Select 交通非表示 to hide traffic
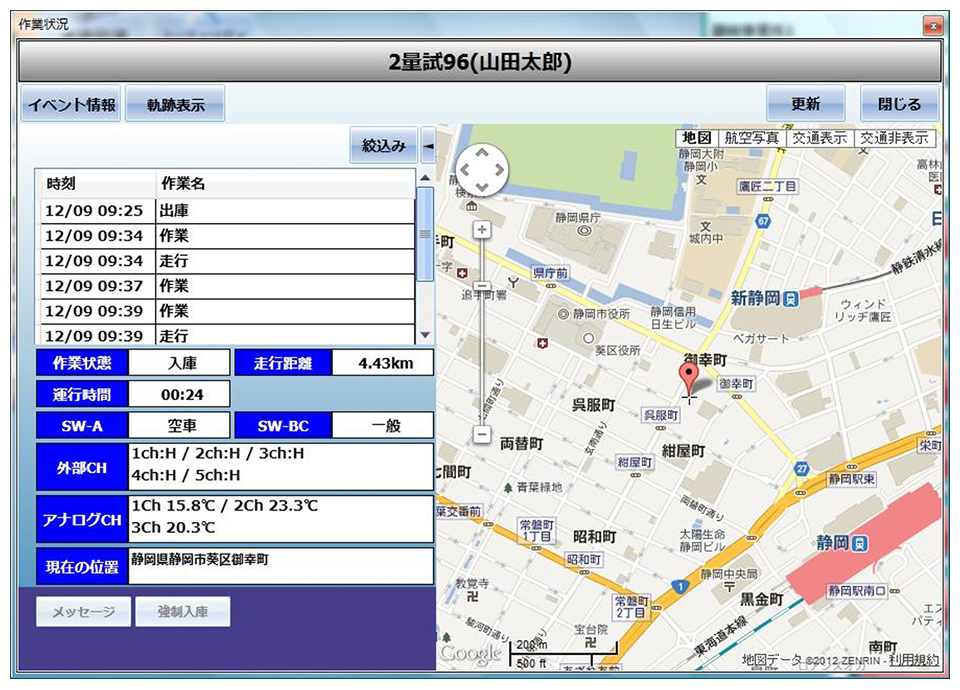Image resolution: width=960 pixels, height=690 pixels. pyautogui.click(x=894, y=138)
